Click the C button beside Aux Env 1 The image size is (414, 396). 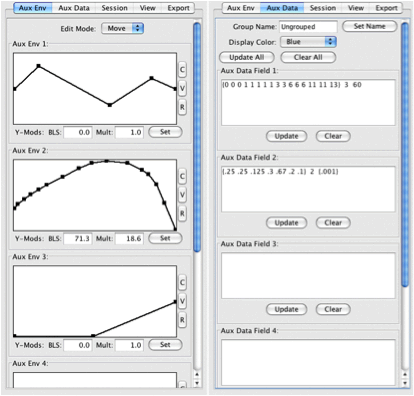point(182,70)
